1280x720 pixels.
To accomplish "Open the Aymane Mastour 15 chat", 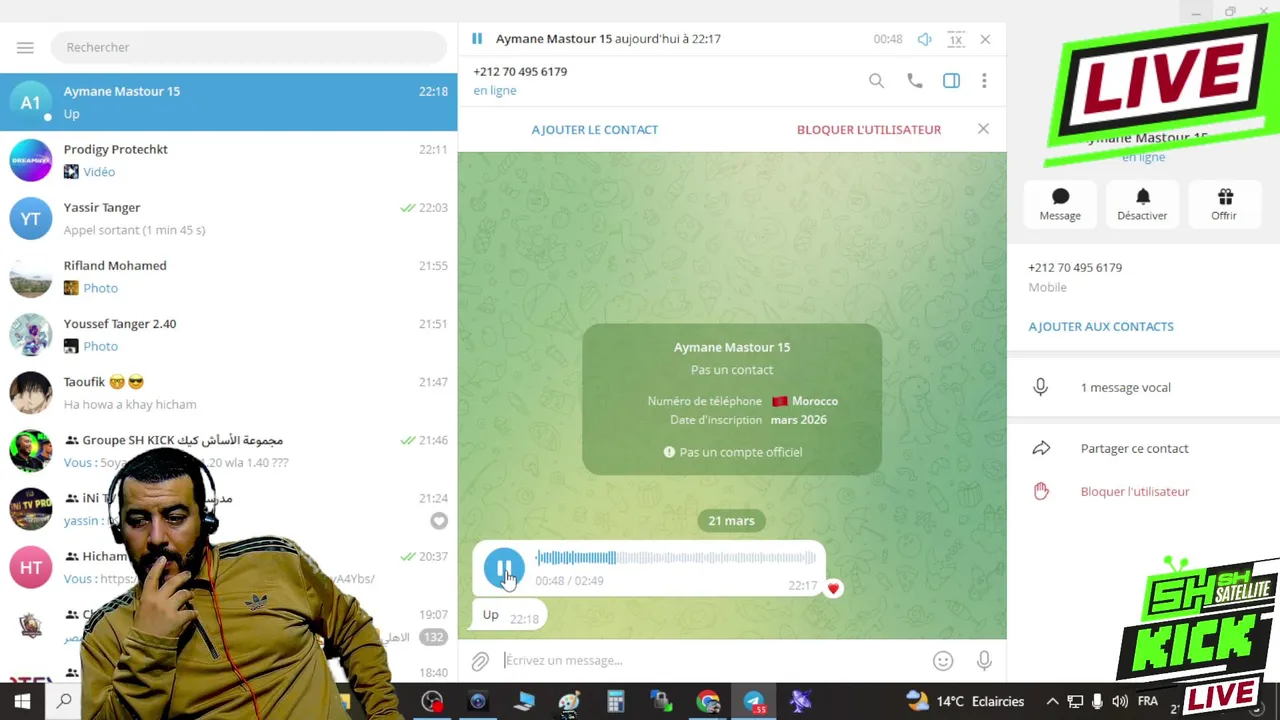I will point(228,102).
